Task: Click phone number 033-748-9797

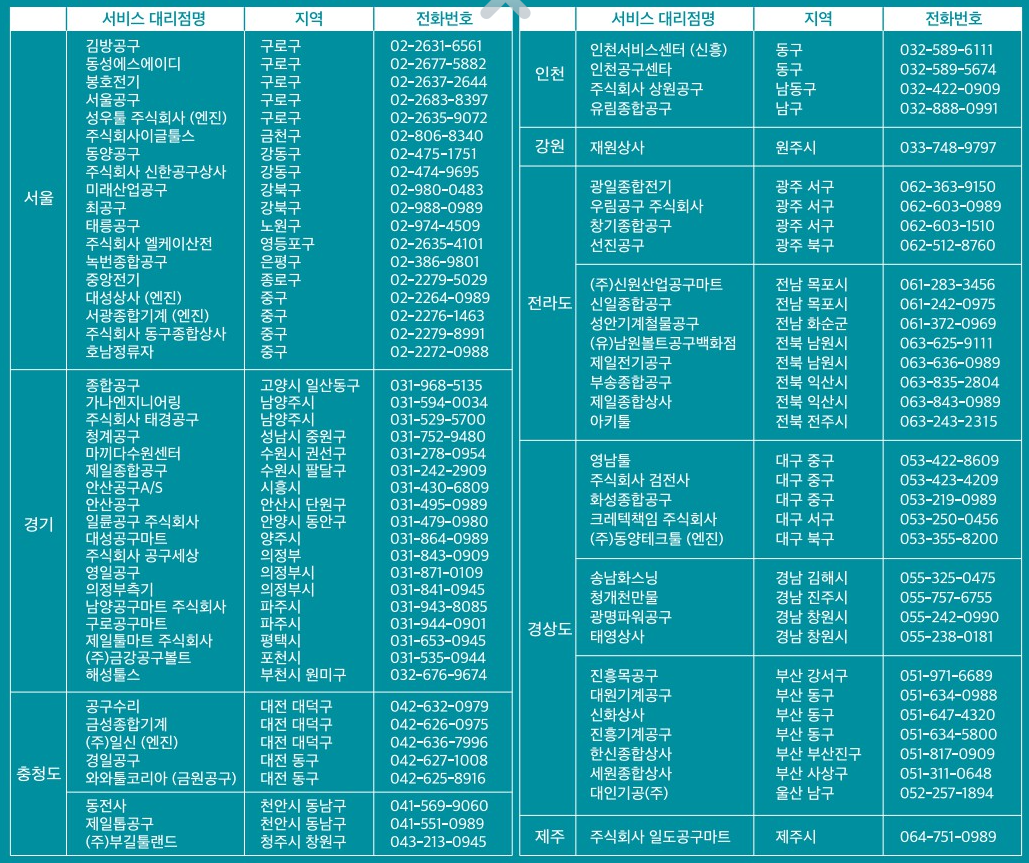Action: click(x=948, y=148)
